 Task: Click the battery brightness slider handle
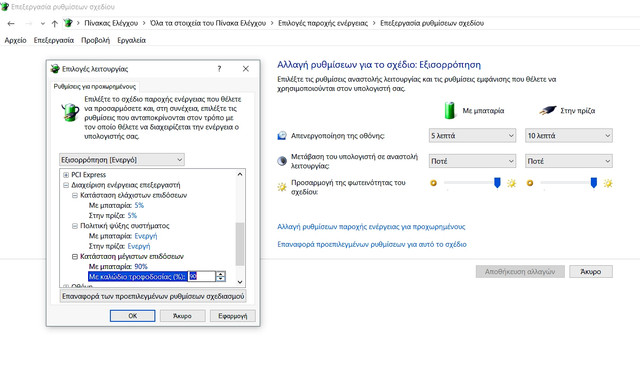point(497,183)
